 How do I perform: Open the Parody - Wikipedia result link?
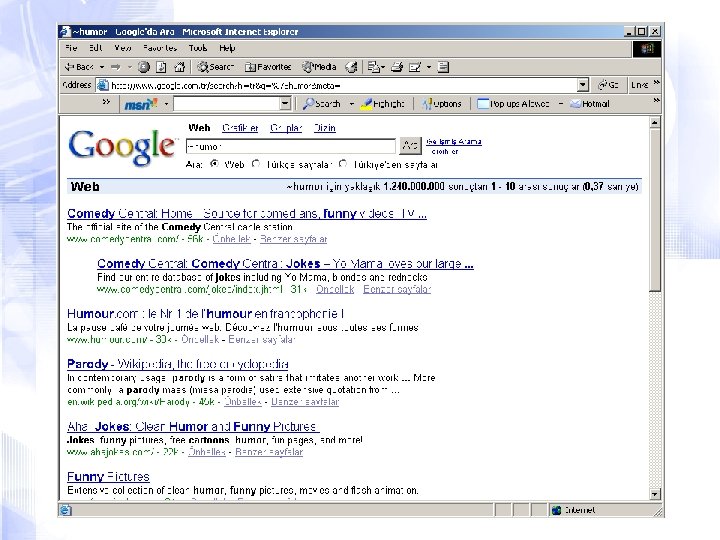[x=178, y=364]
